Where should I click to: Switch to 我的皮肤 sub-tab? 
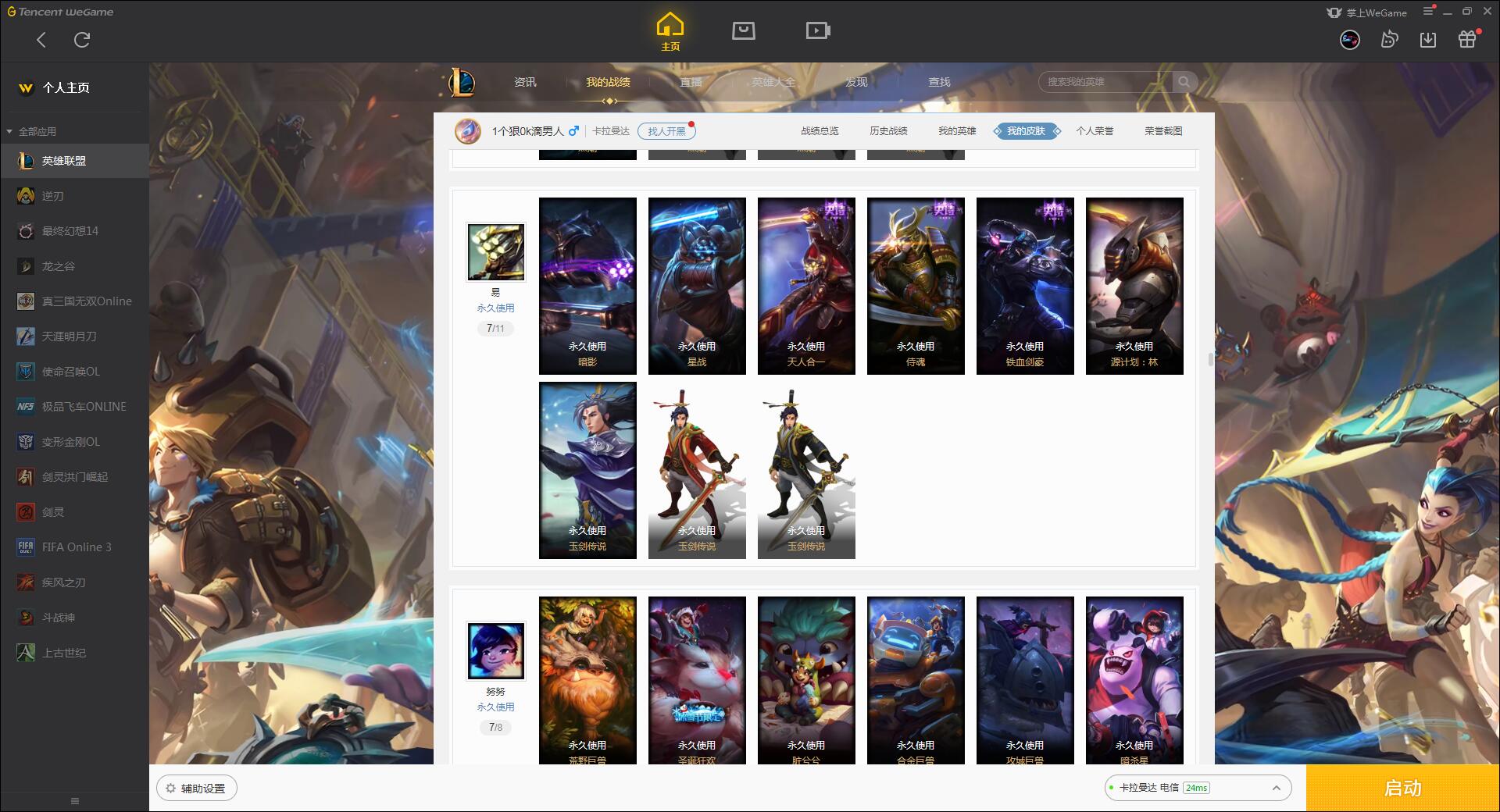tap(1026, 131)
